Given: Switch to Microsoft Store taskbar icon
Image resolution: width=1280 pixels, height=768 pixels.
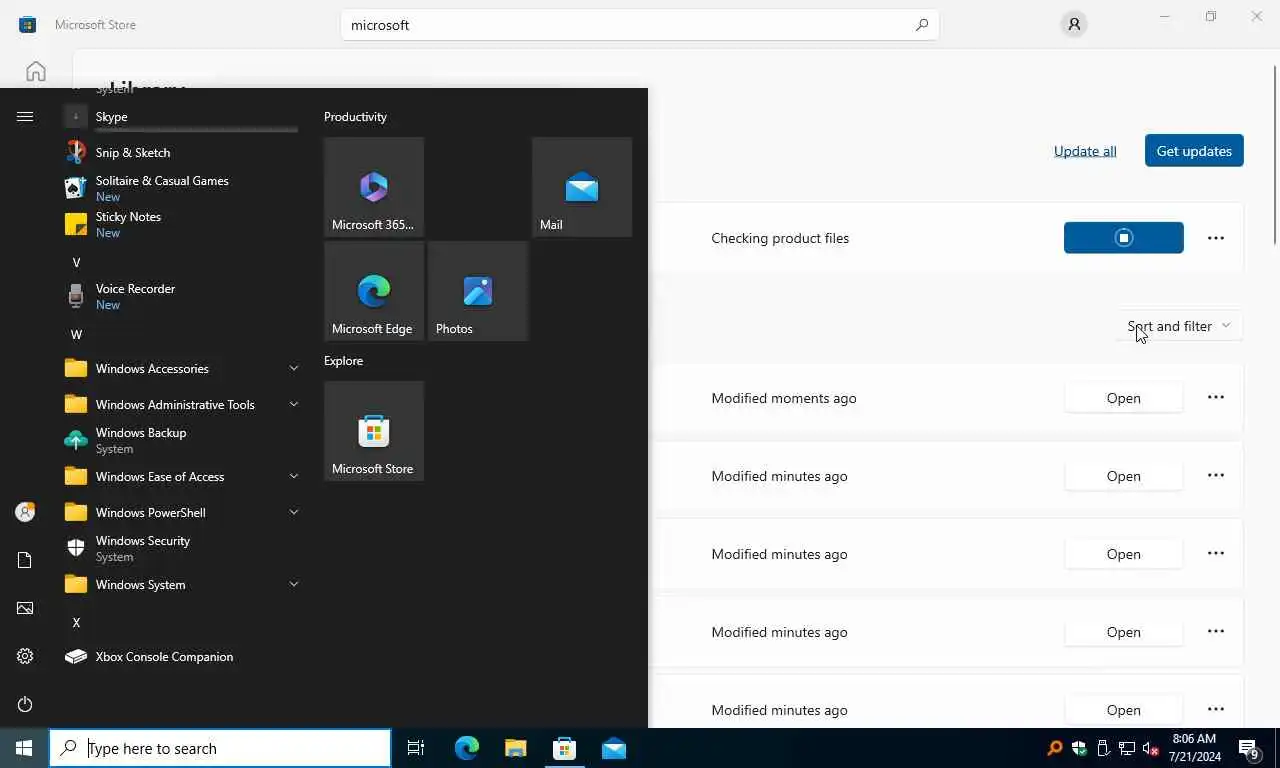Looking at the screenshot, I should tap(565, 748).
